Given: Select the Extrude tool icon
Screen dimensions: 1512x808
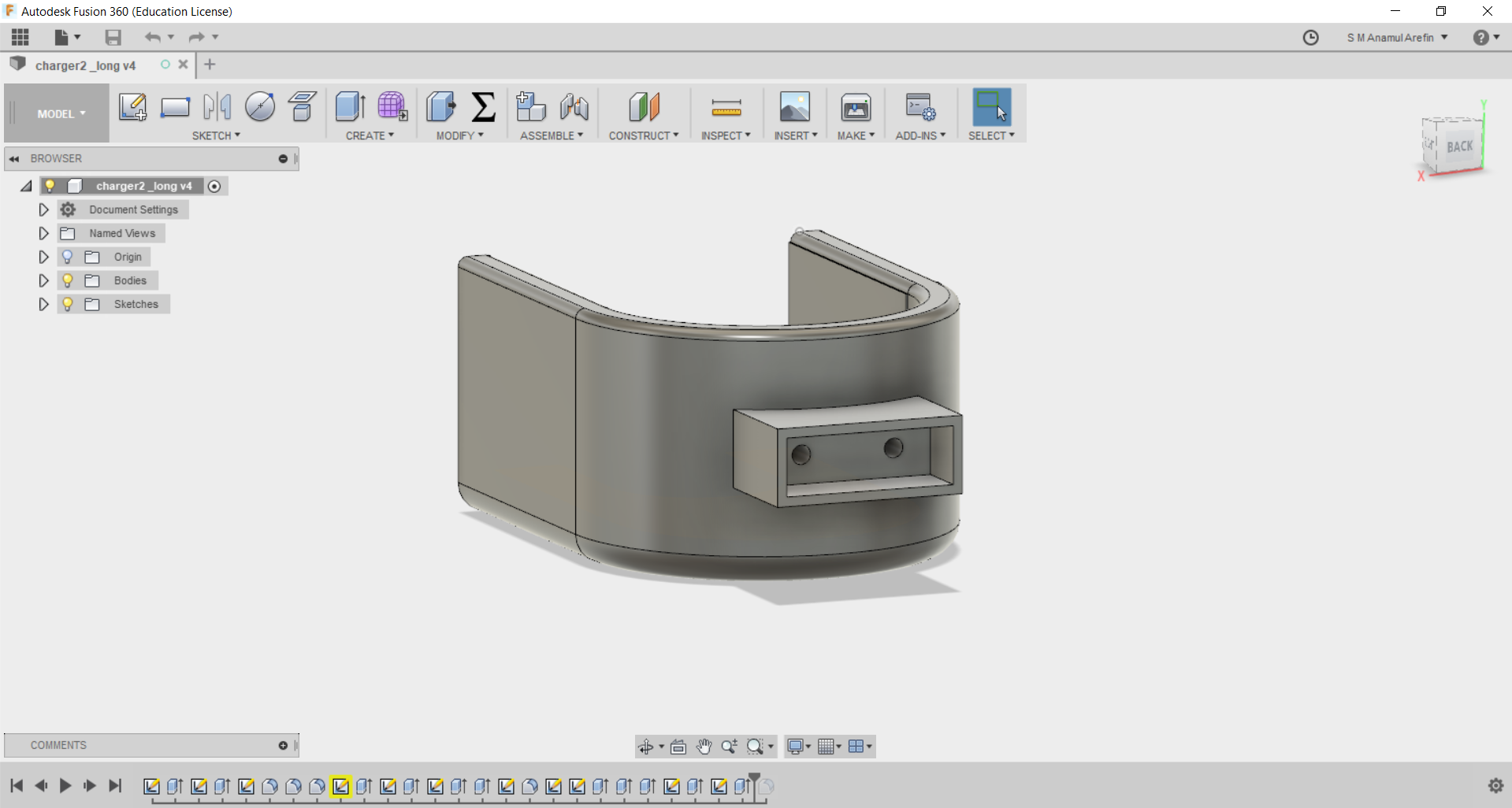Looking at the screenshot, I should coord(350,106).
